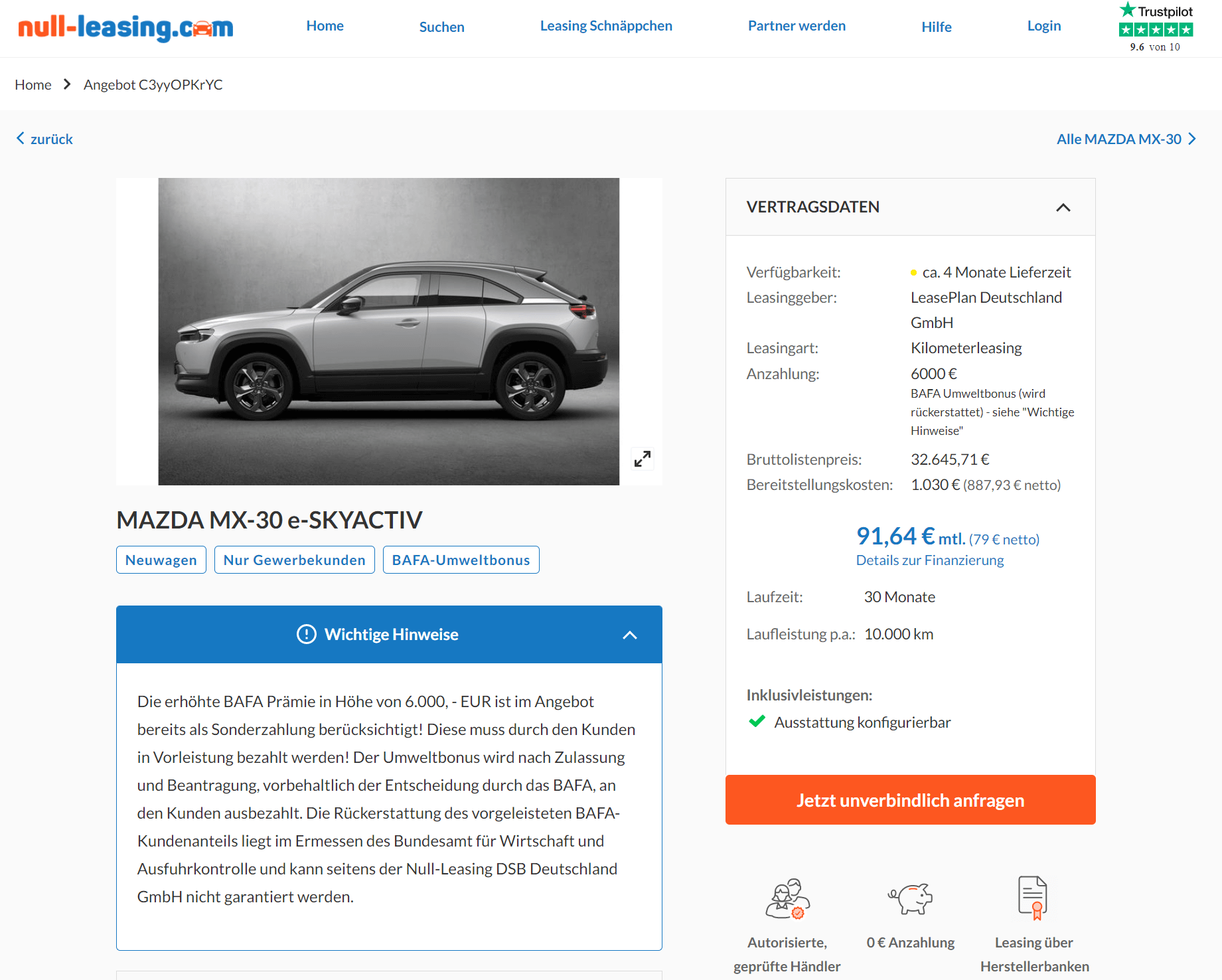The height and width of the screenshot is (980, 1222).
Task: Click the Herstellerbanken certificate document icon
Action: 1033,898
